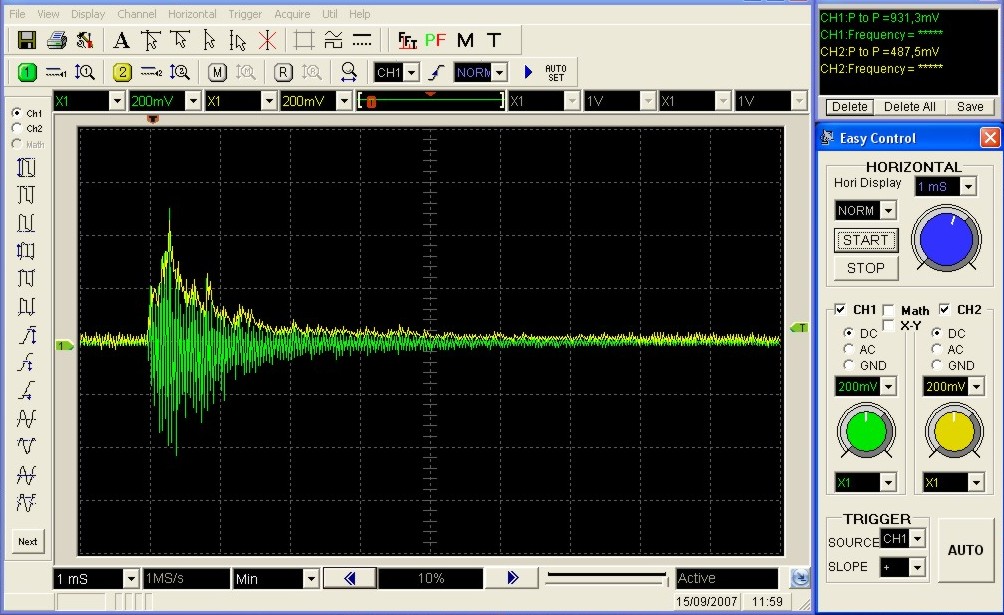Click the blue run play arrow
Screen dimensions: 1004x615
tap(528, 72)
